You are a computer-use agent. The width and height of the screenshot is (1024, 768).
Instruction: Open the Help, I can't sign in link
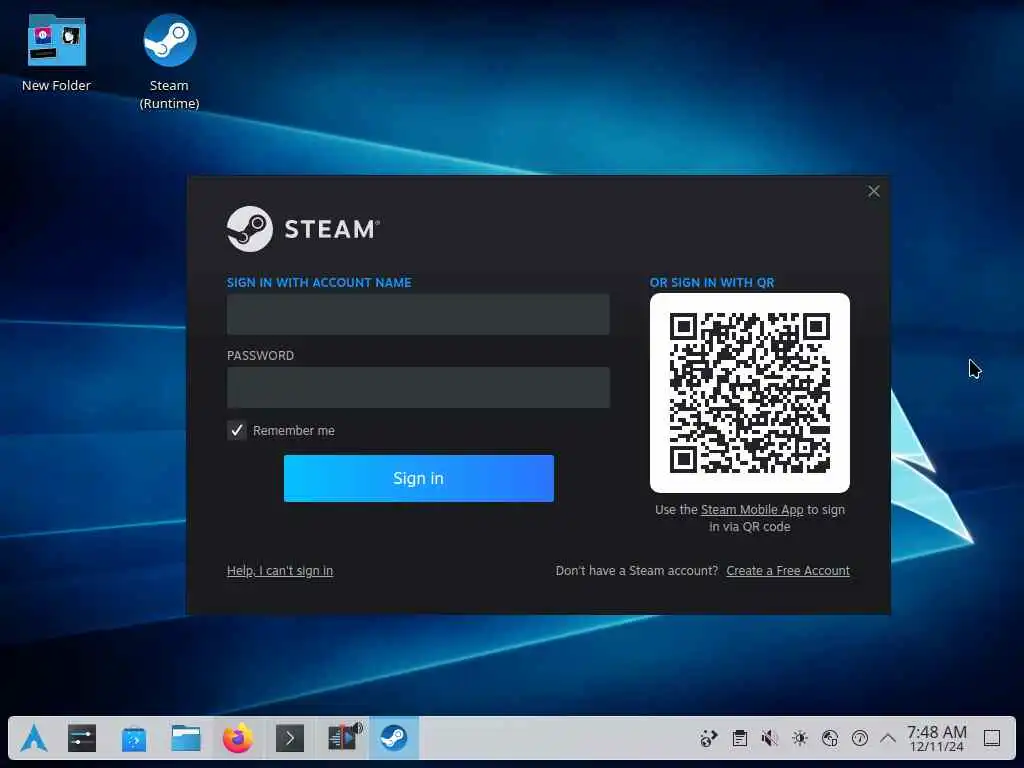280,571
